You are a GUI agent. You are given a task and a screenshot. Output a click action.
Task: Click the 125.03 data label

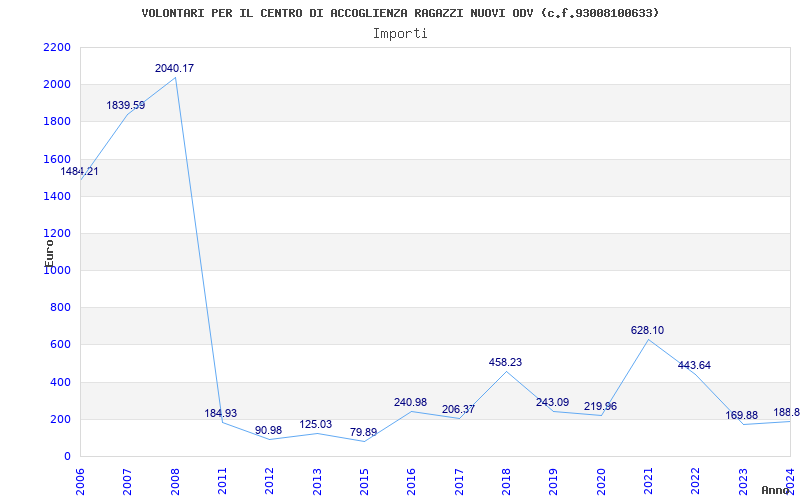click(316, 424)
